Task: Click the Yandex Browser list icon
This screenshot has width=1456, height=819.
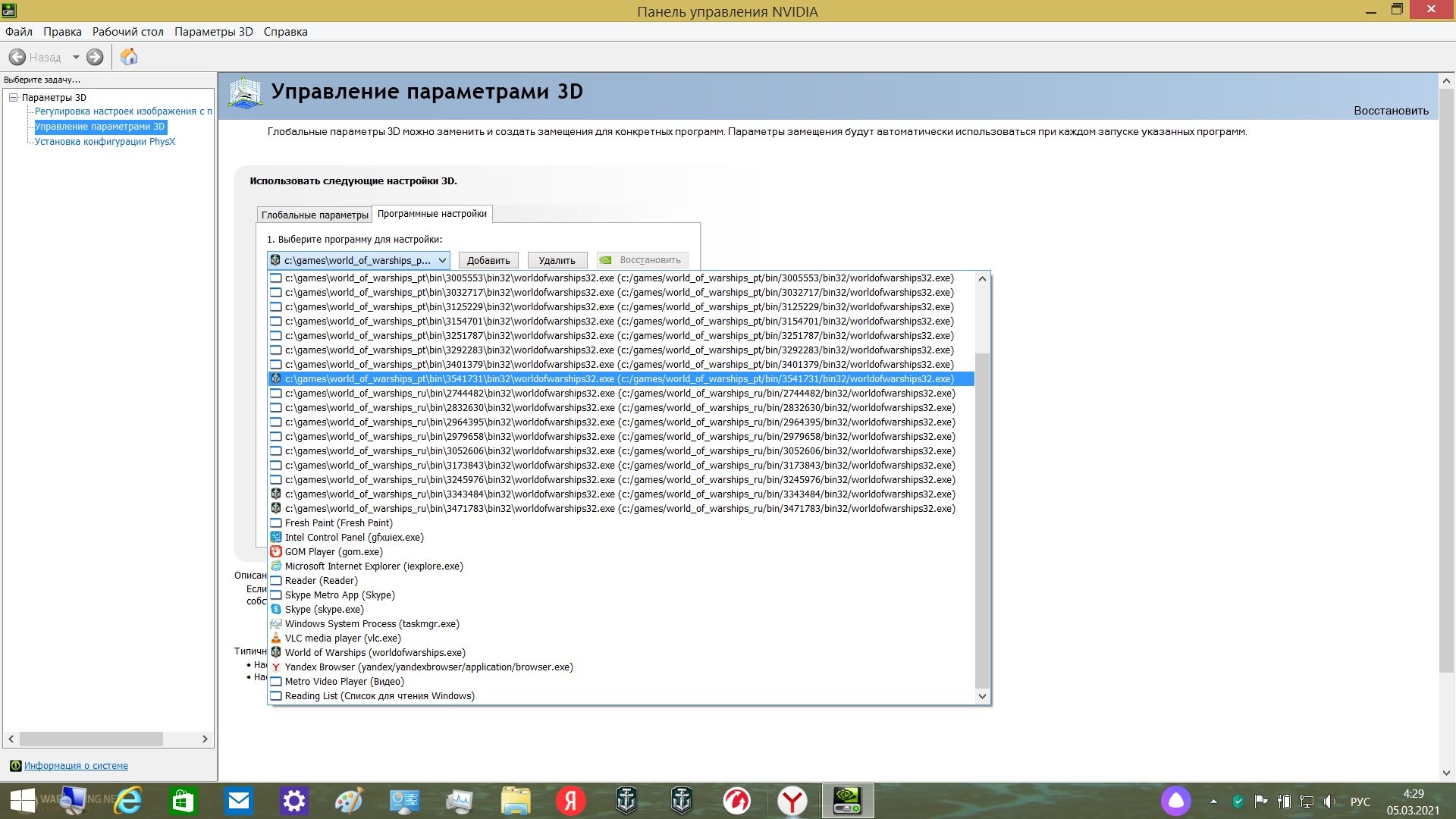Action: coord(276,667)
